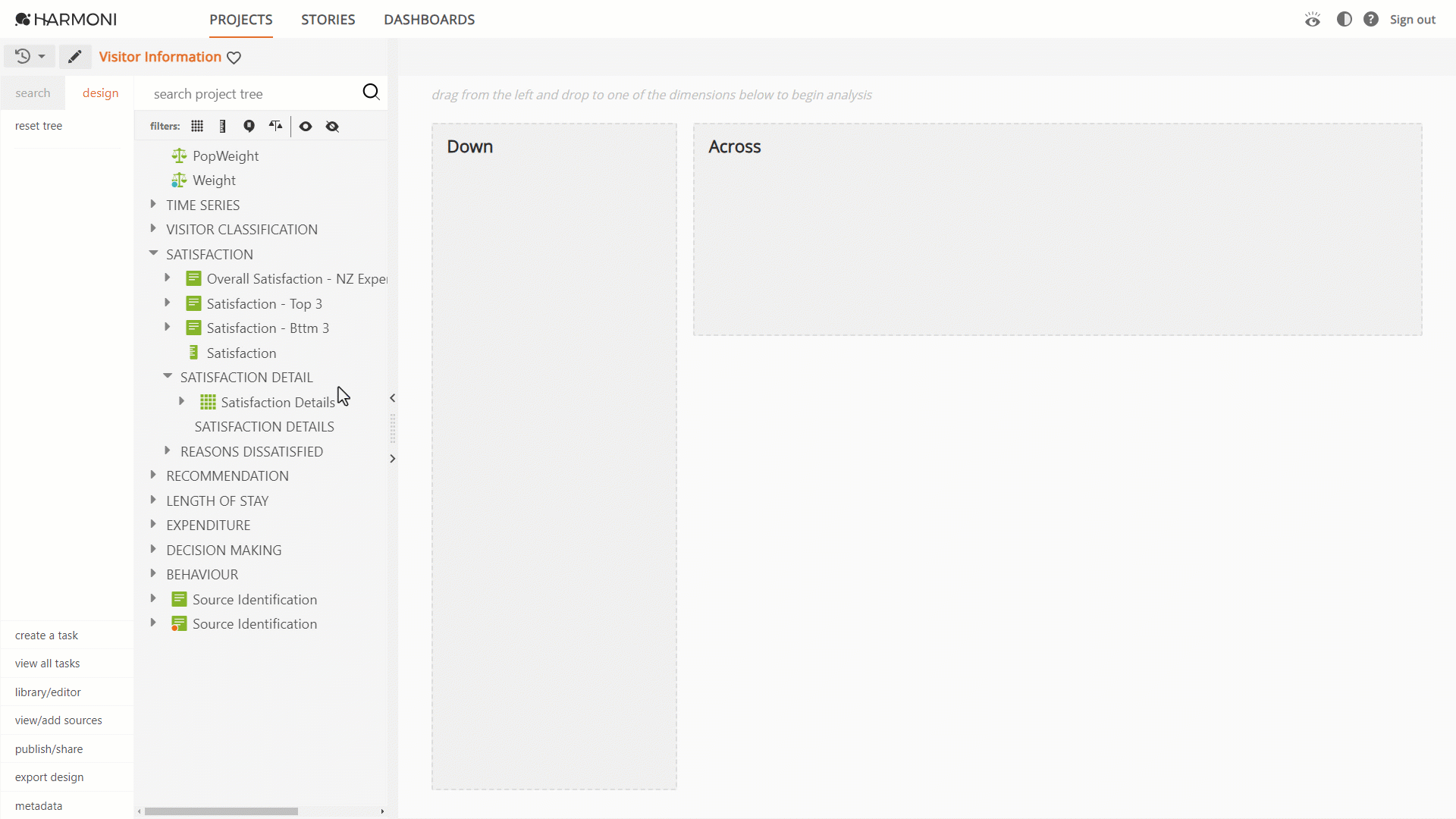The height and width of the screenshot is (819, 1456).
Task: Open view/add sources
Action: [x=58, y=720]
